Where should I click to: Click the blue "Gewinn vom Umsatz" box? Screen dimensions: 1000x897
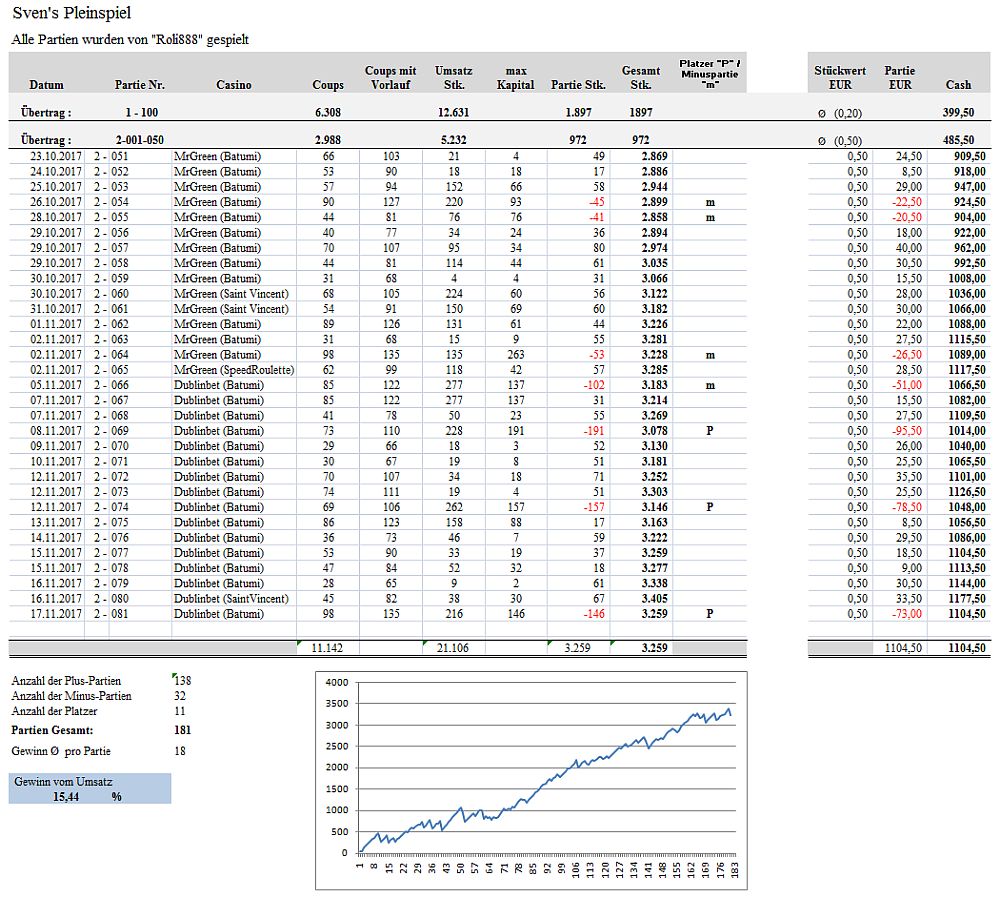(90, 788)
